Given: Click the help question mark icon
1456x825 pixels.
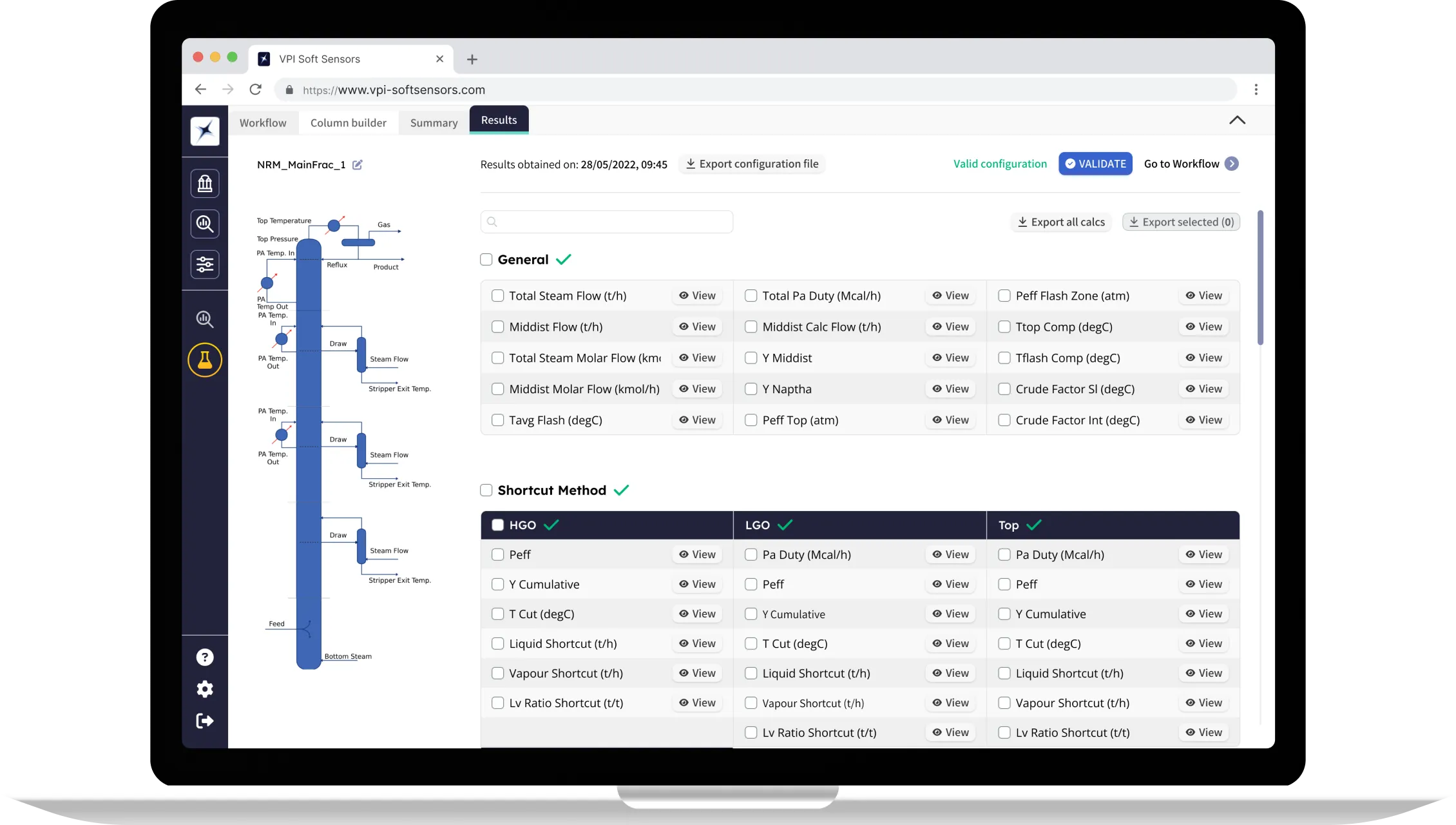Looking at the screenshot, I should (205, 656).
